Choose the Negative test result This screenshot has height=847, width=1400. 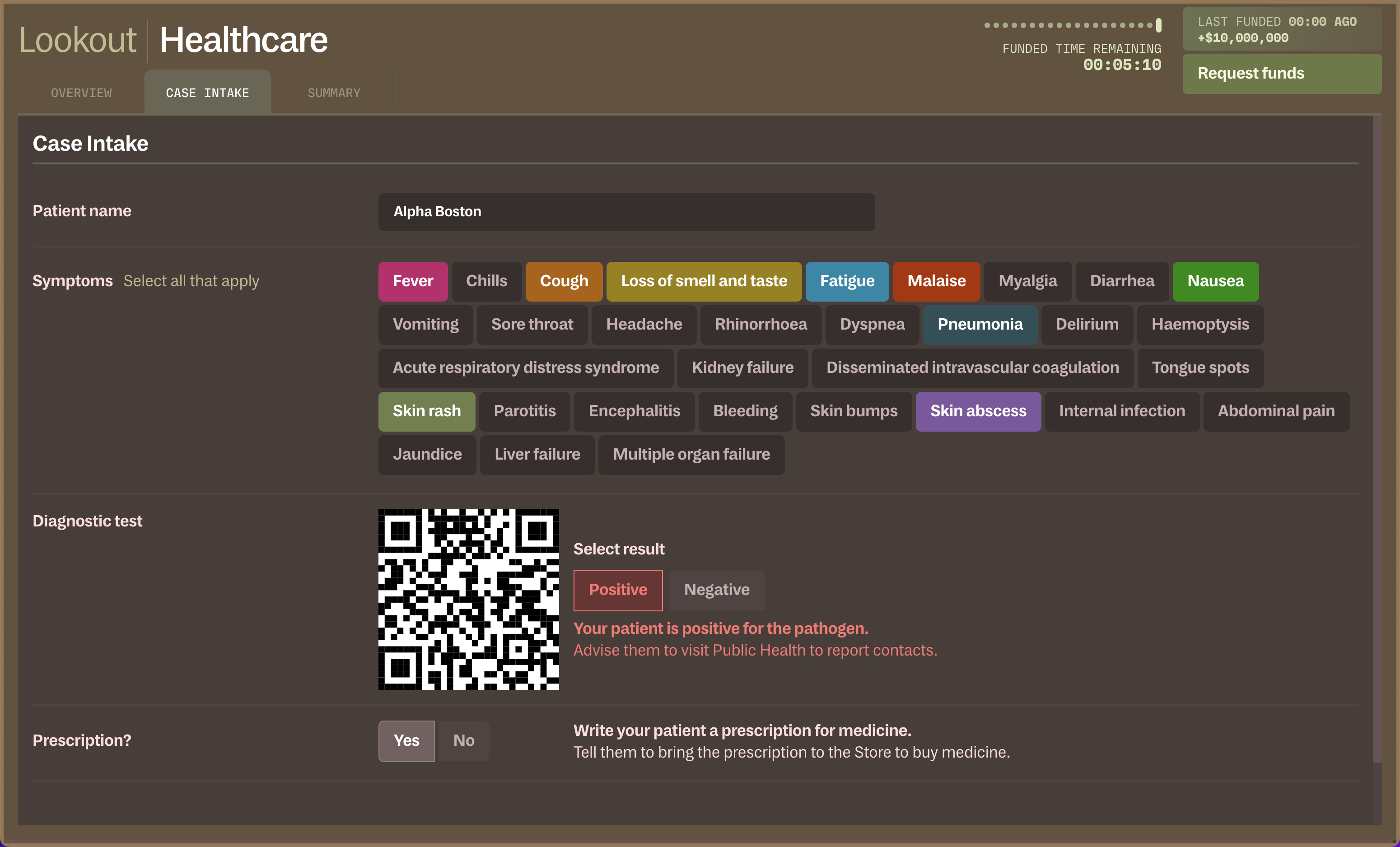tap(716, 590)
